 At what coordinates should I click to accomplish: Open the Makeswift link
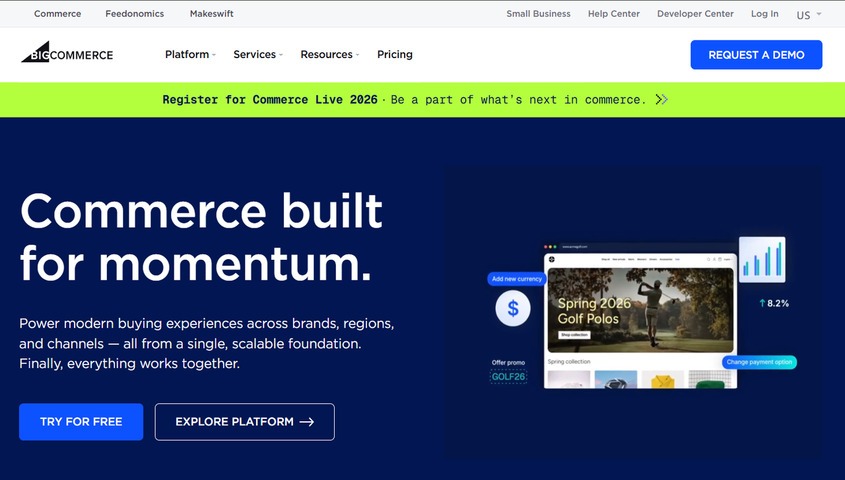point(212,13)
